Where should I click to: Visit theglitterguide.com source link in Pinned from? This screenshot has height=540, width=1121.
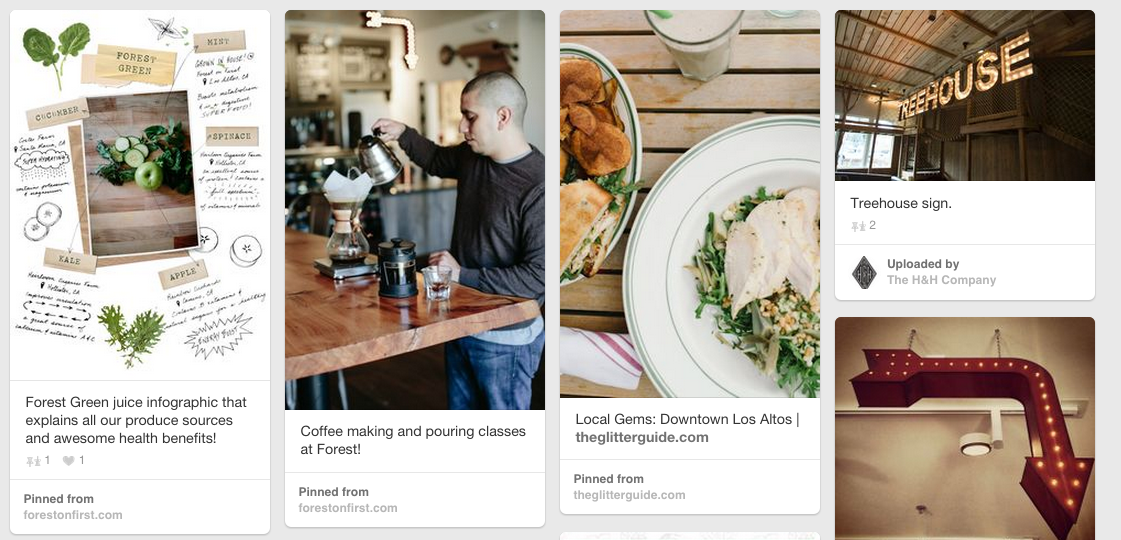coord(629,495)
